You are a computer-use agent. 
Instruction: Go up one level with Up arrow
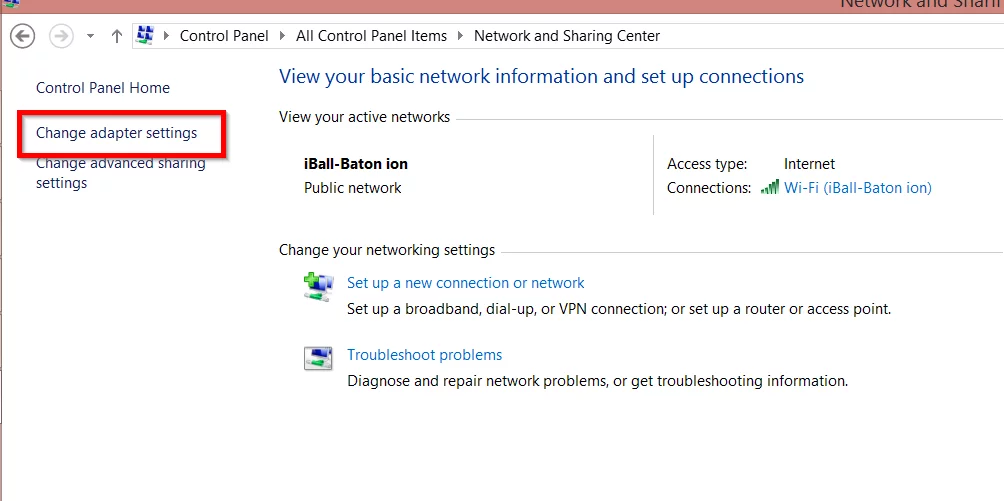coord(117,36)
